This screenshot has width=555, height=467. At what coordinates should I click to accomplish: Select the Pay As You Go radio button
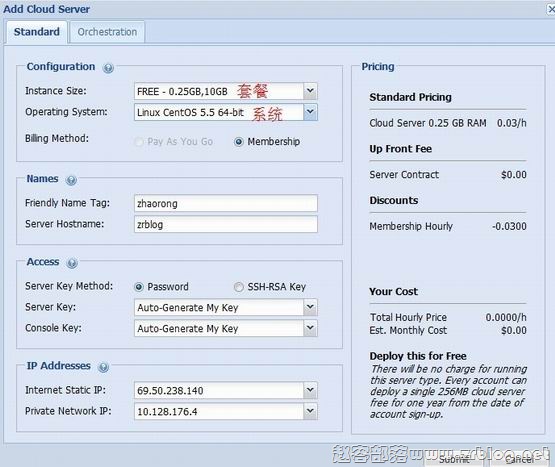139,142
